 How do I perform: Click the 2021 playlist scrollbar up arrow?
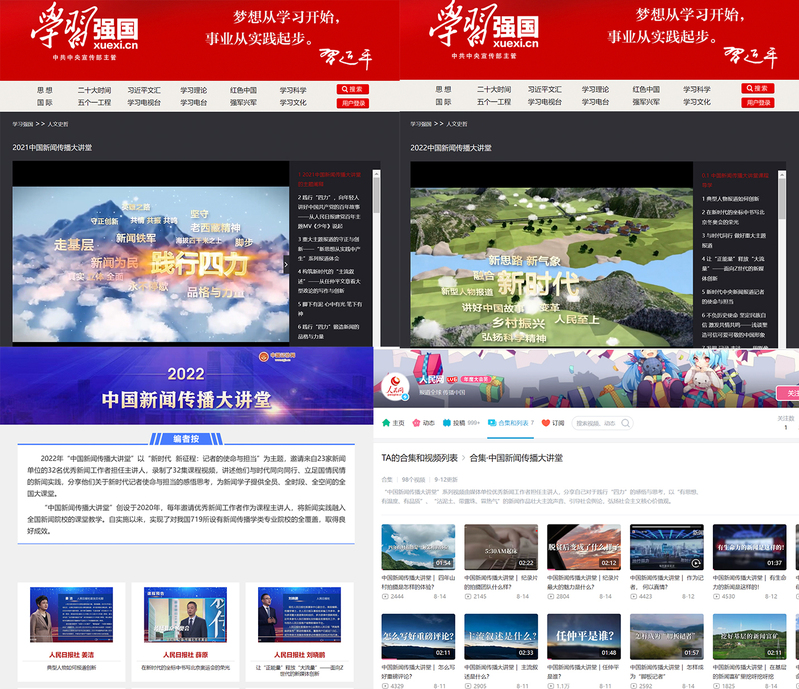click(377, 174)
